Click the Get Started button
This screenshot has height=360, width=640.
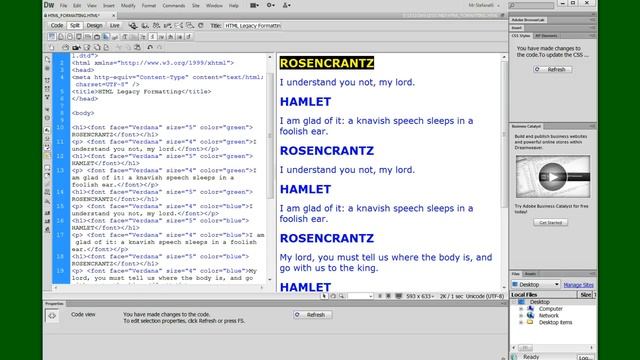551,222
